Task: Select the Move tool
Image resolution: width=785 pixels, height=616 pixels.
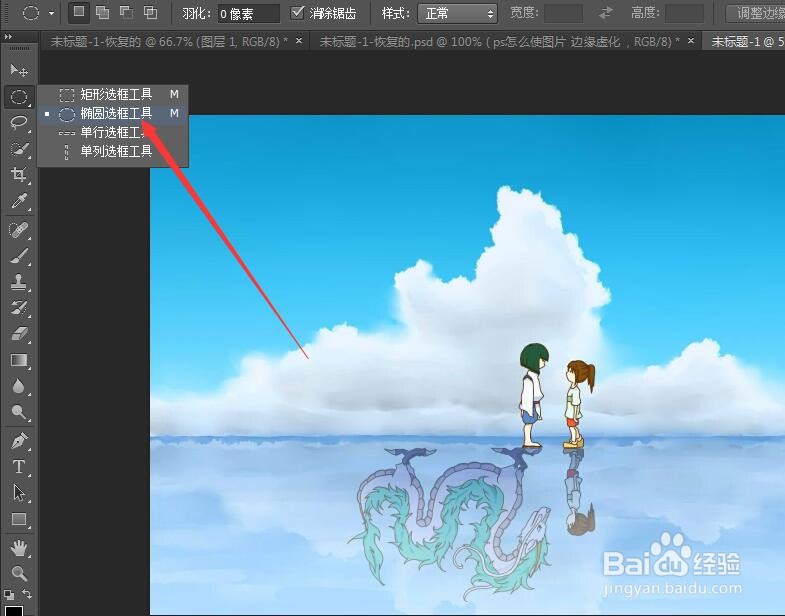Action: 19,70
